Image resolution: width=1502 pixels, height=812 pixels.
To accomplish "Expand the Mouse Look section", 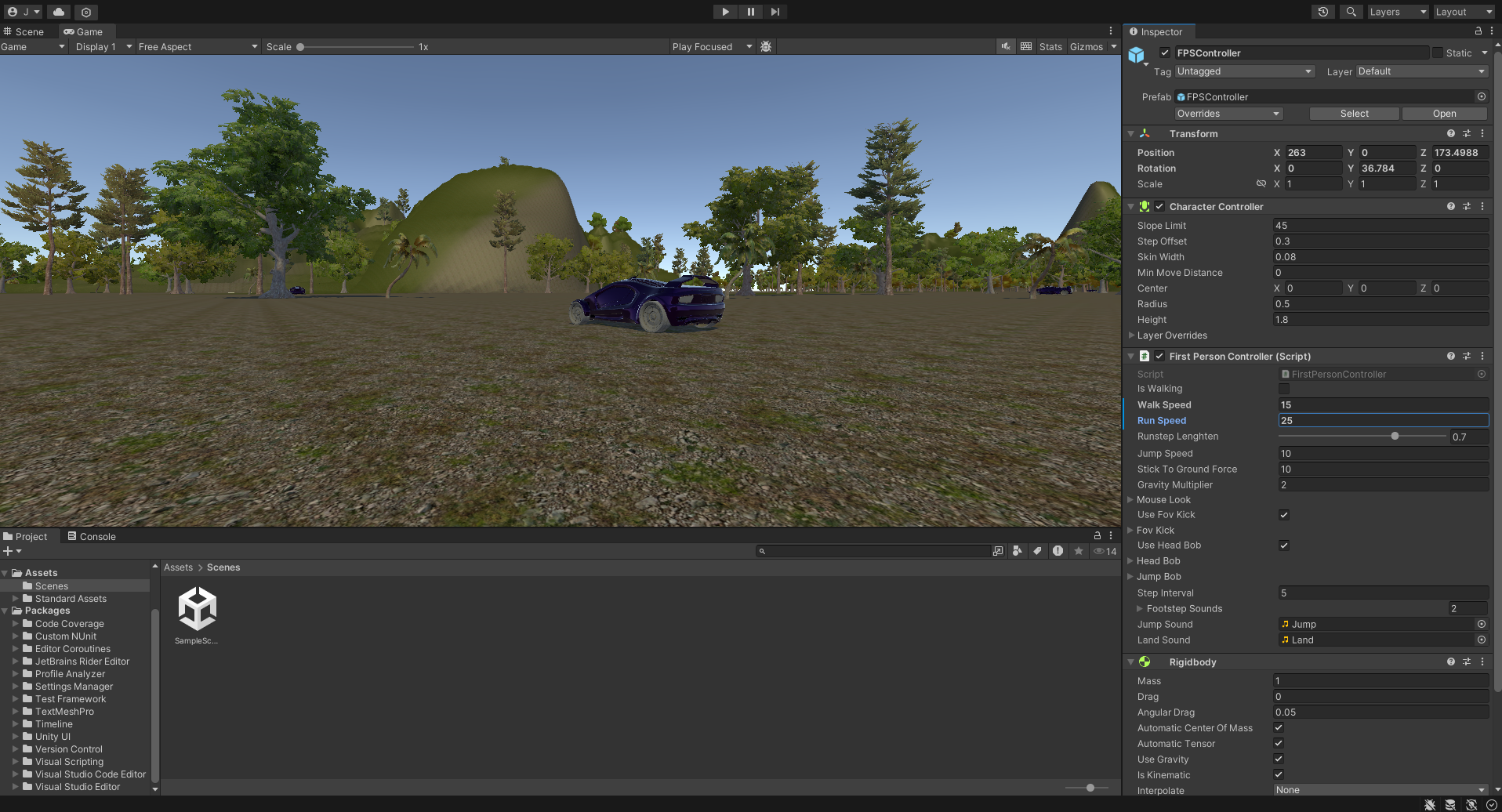I will (1131, 500).
